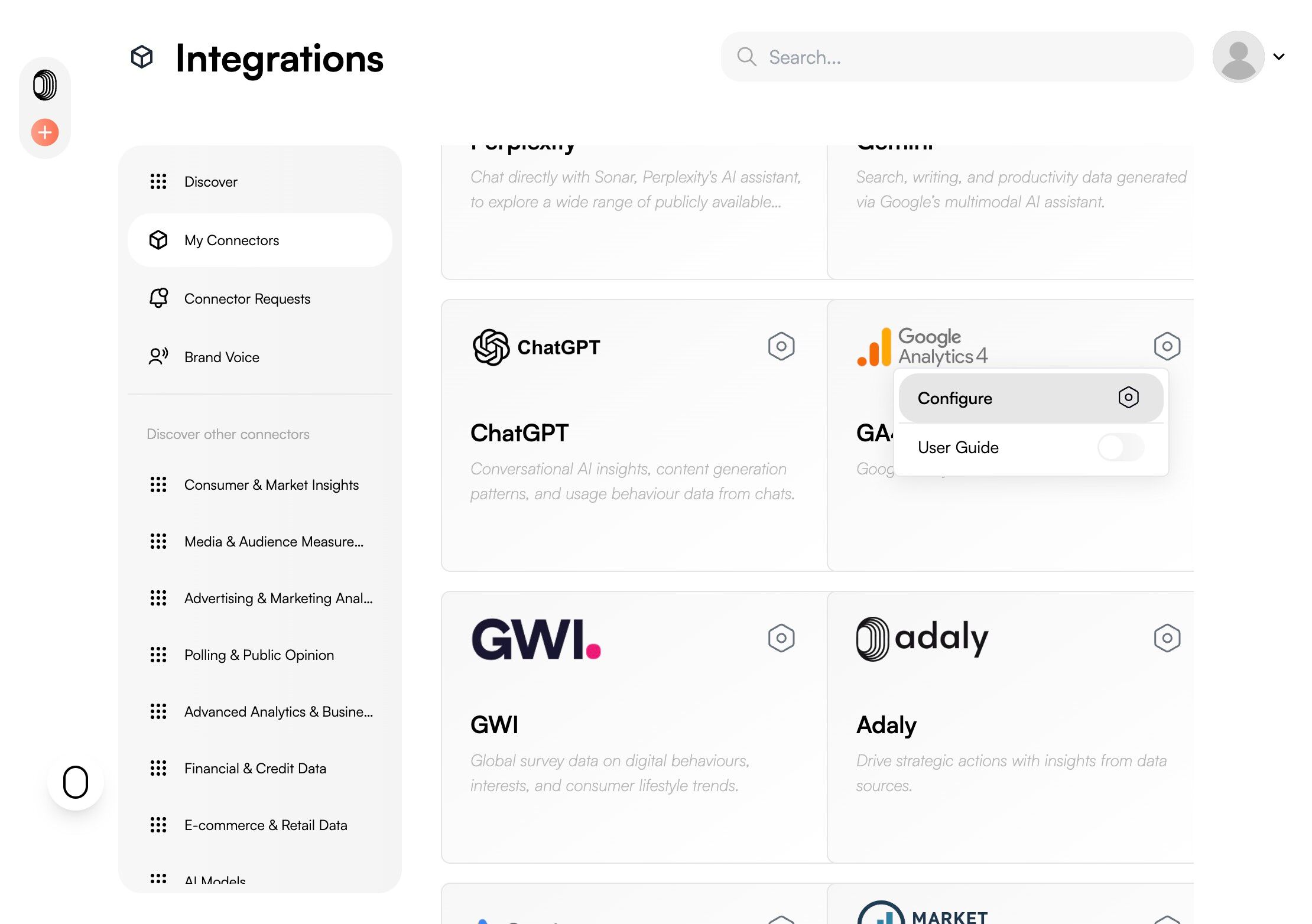Click the Integrations cube icon in header

tap(142, 57)
